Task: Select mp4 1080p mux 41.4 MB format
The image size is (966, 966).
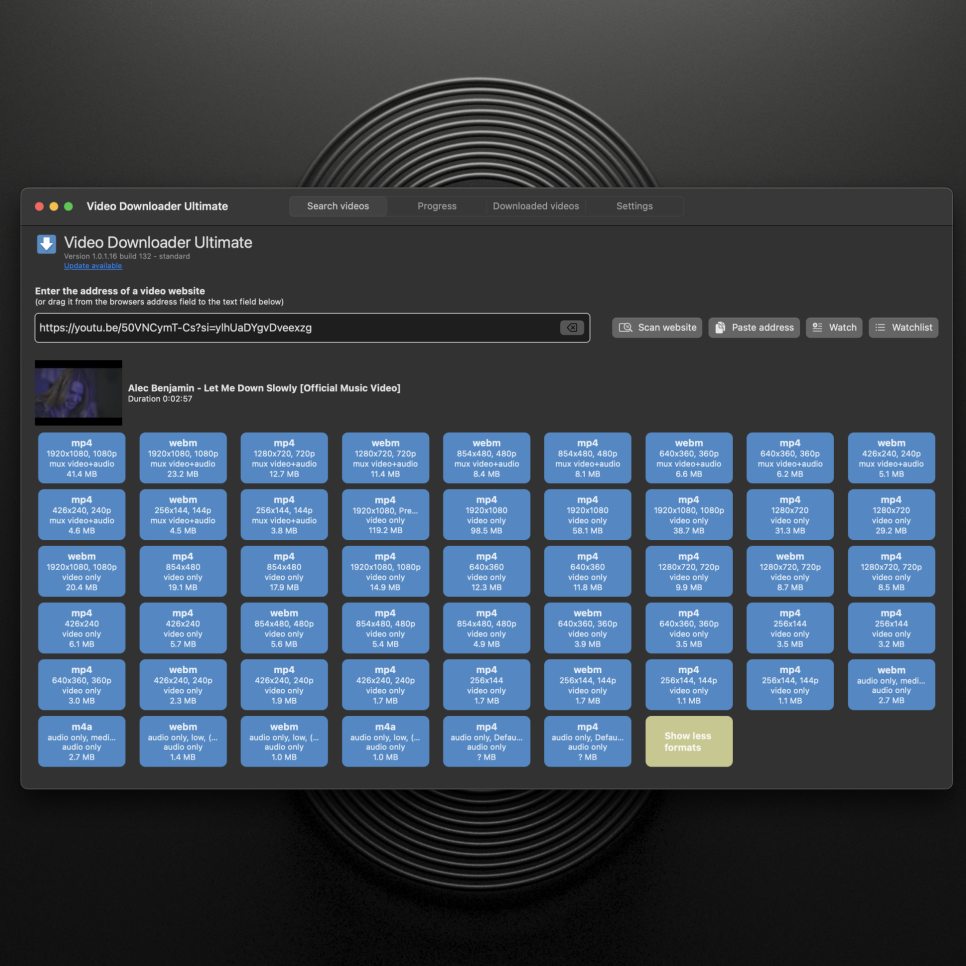Action: pyautogui.click(x=82, y=458)
